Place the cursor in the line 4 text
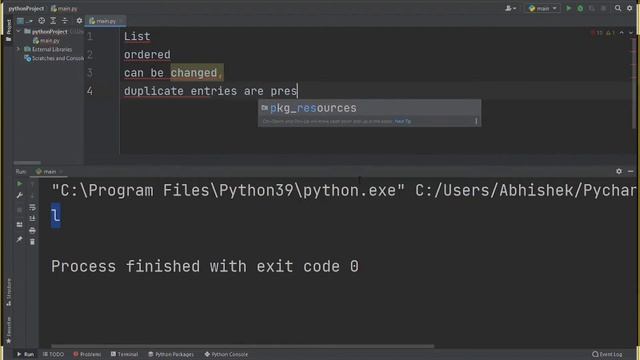Screen dimensions: 640x360 pyautogui.click(x=211, y=91)
